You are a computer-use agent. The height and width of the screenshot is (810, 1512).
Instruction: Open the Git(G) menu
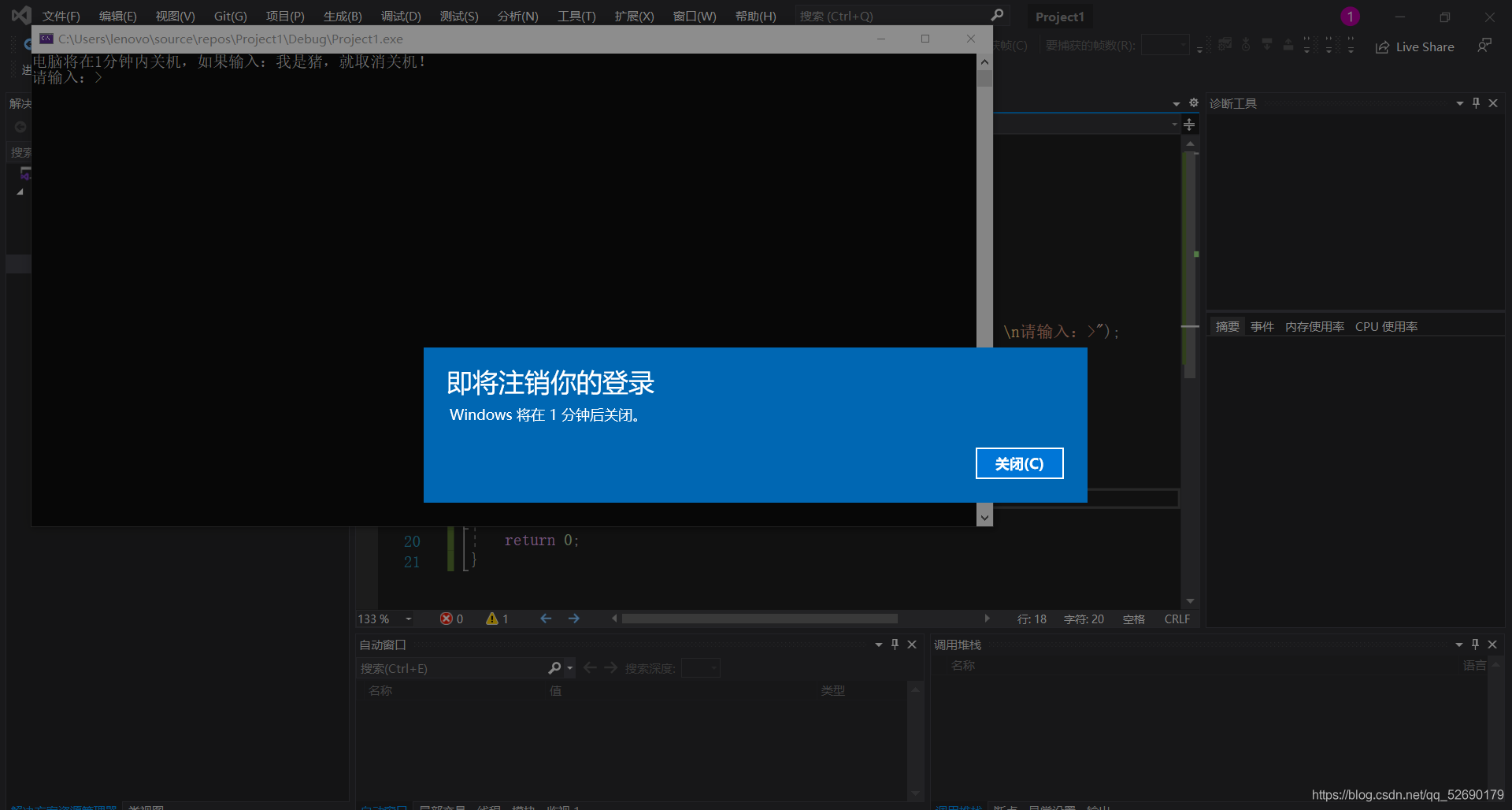click(x=230, y=16)
